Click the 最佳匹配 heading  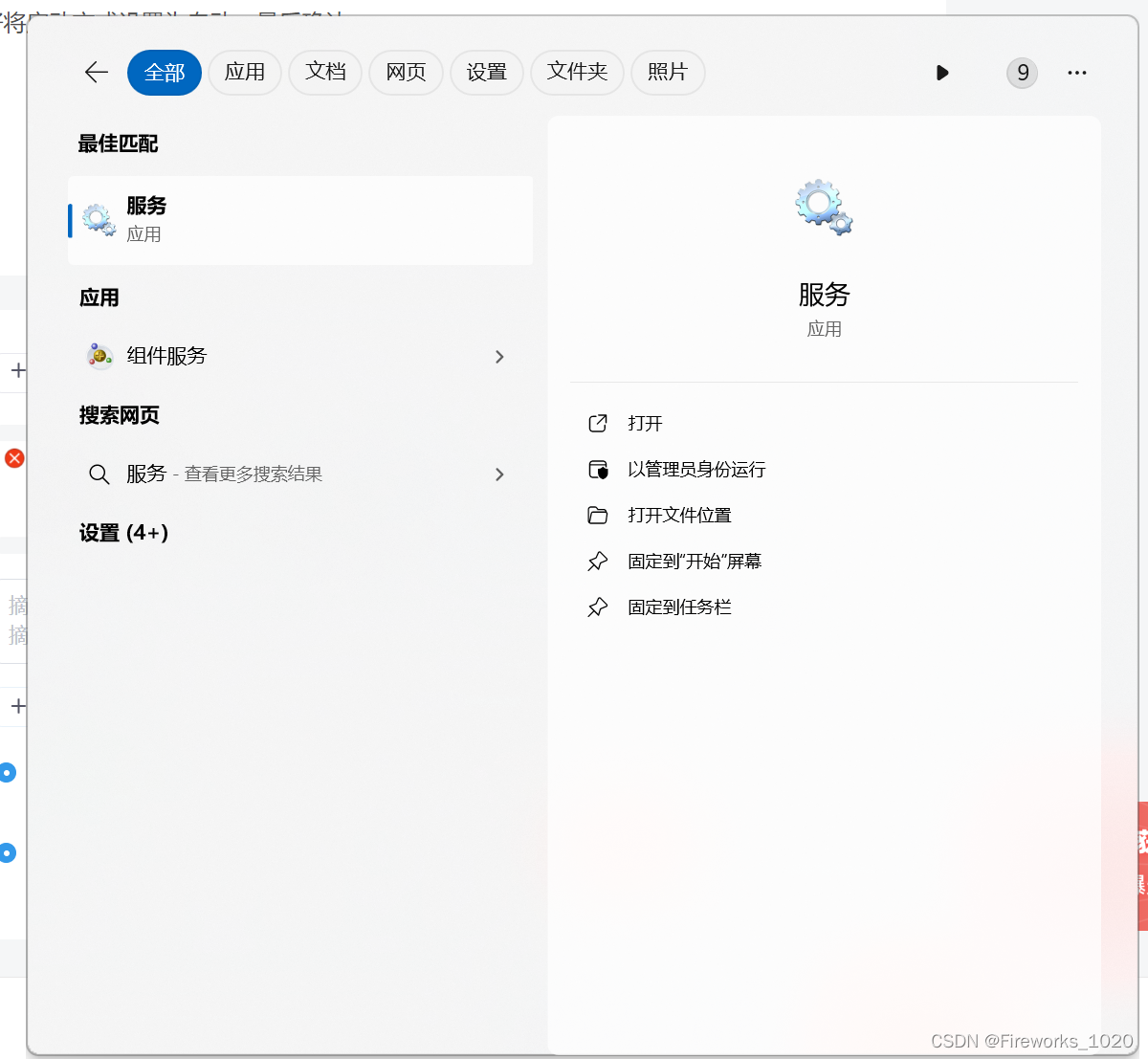118,143
